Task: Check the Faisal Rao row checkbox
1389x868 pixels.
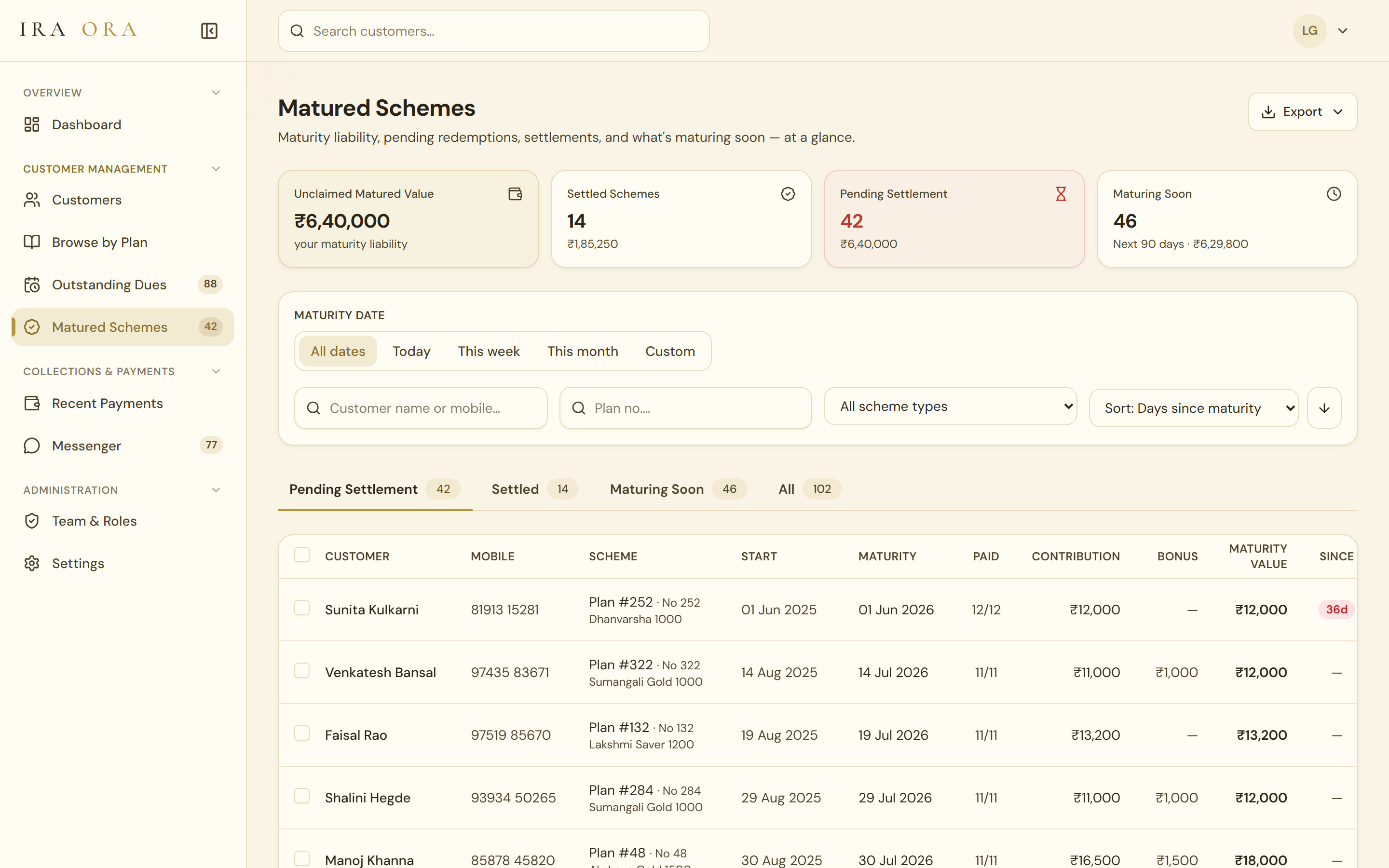Action: [x=302, y=733]
